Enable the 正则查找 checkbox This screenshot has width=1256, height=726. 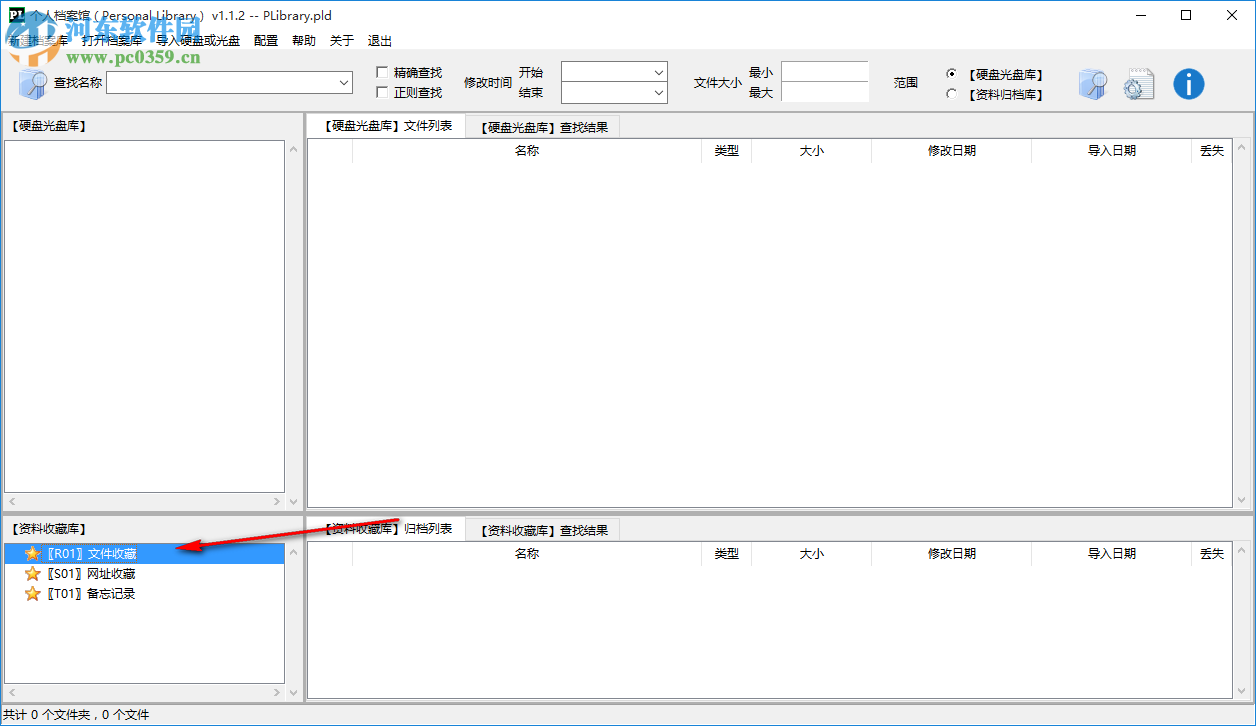coord(381,90)
